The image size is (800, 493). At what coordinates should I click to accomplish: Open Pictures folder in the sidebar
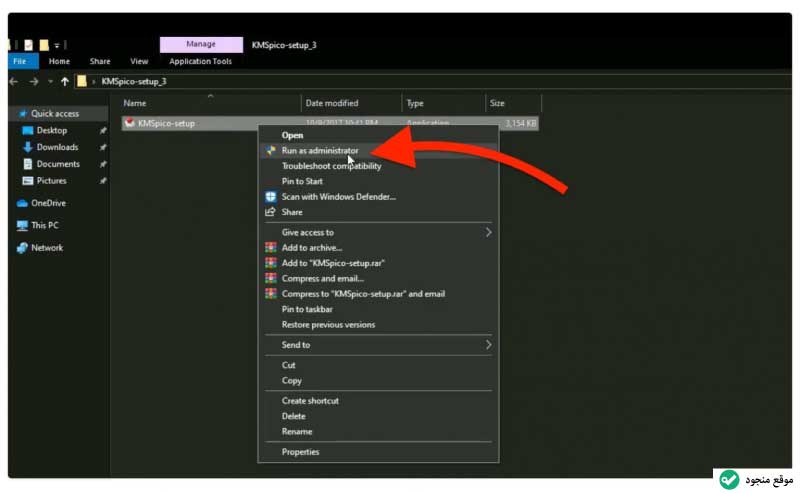(x=52, y=181)
